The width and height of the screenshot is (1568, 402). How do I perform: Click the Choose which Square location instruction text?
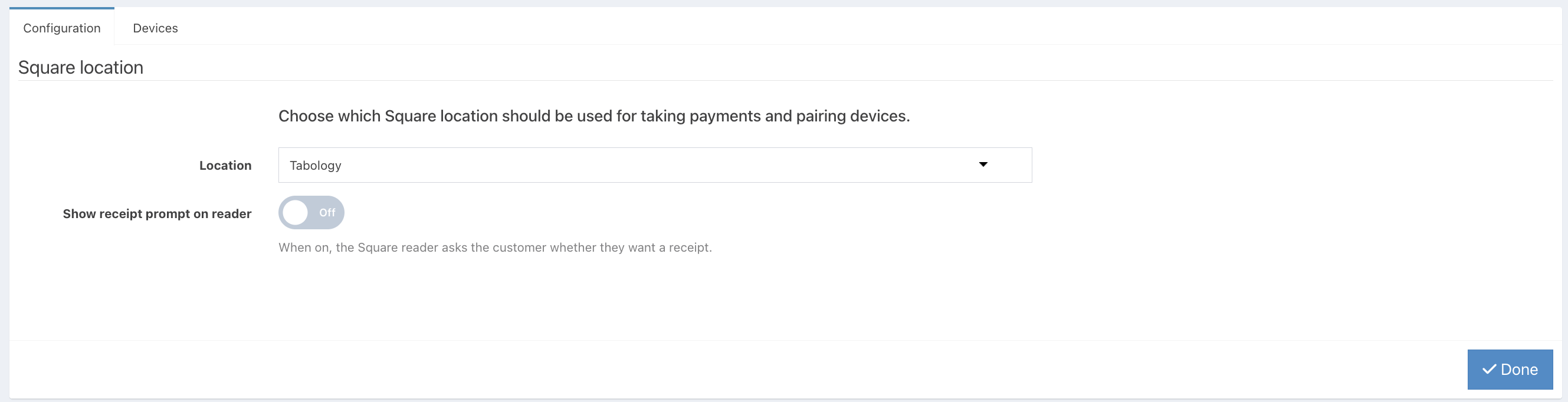click(594, 116)
